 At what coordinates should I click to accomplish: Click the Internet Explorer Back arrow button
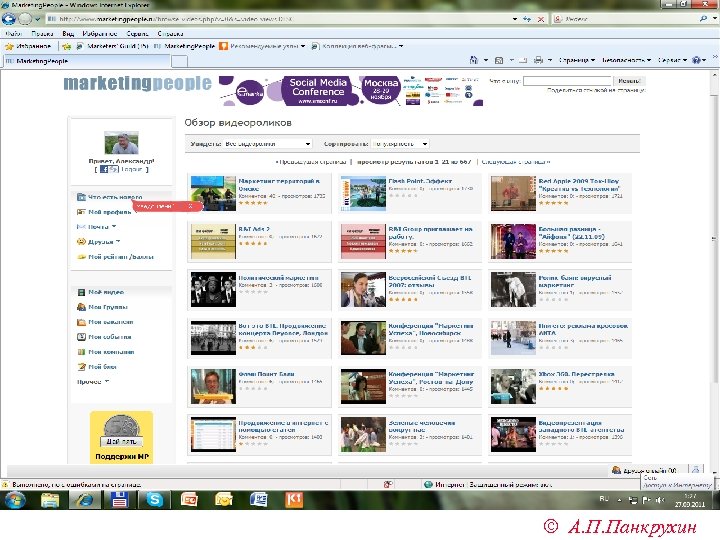9,19
